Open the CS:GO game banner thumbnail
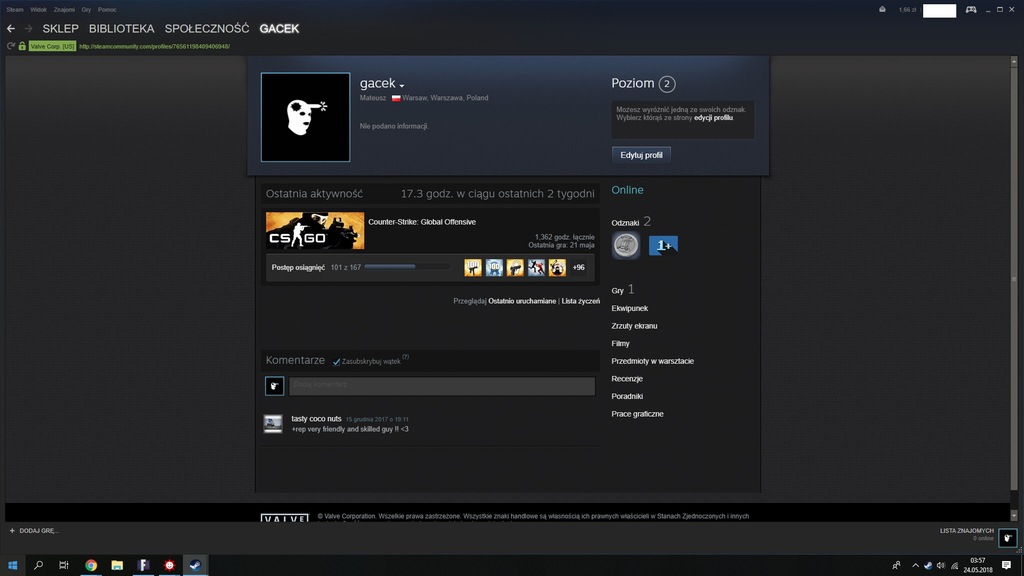This screenshot has height=576, width=1024. (315, 231)
